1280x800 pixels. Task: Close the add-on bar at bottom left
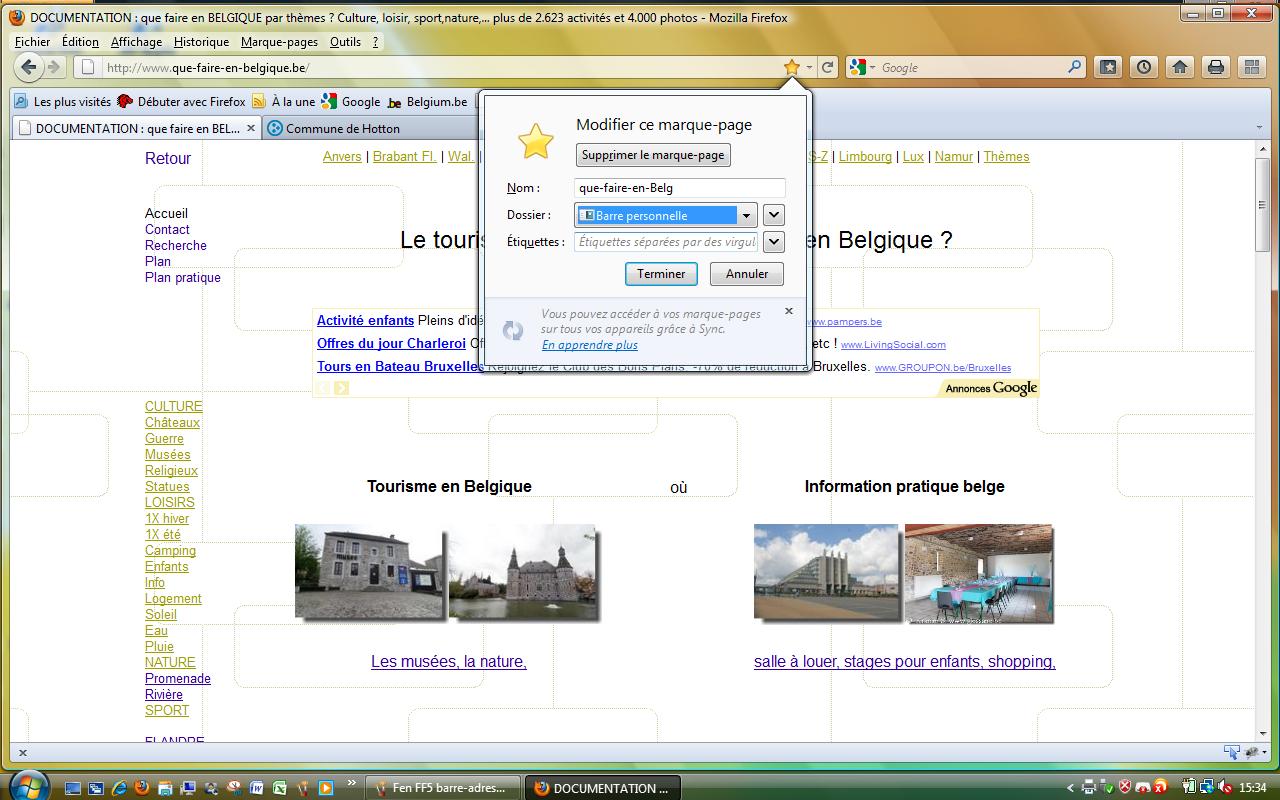click(23, 753)
